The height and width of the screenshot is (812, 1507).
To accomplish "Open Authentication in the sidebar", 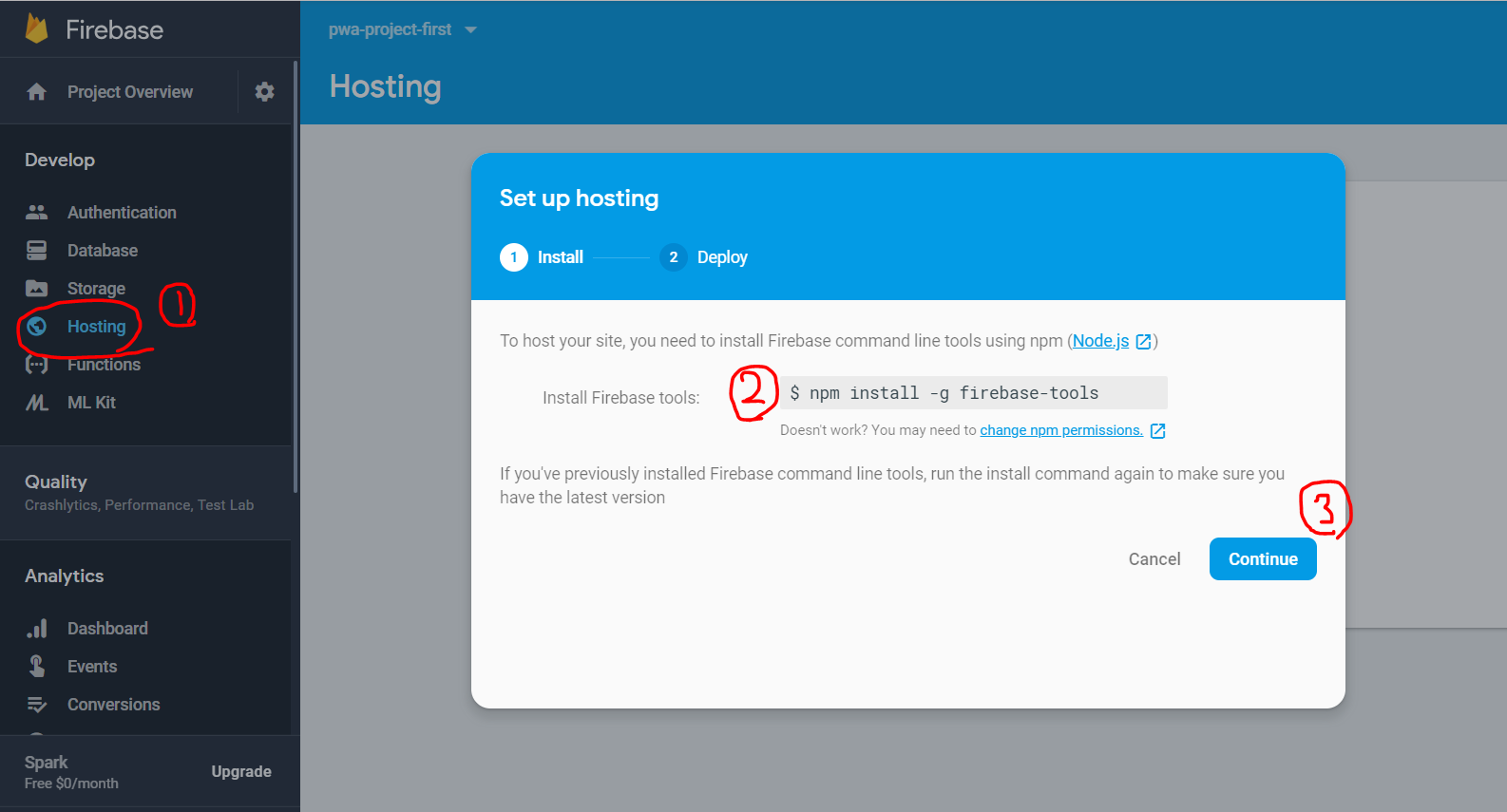I will point(122,213).
